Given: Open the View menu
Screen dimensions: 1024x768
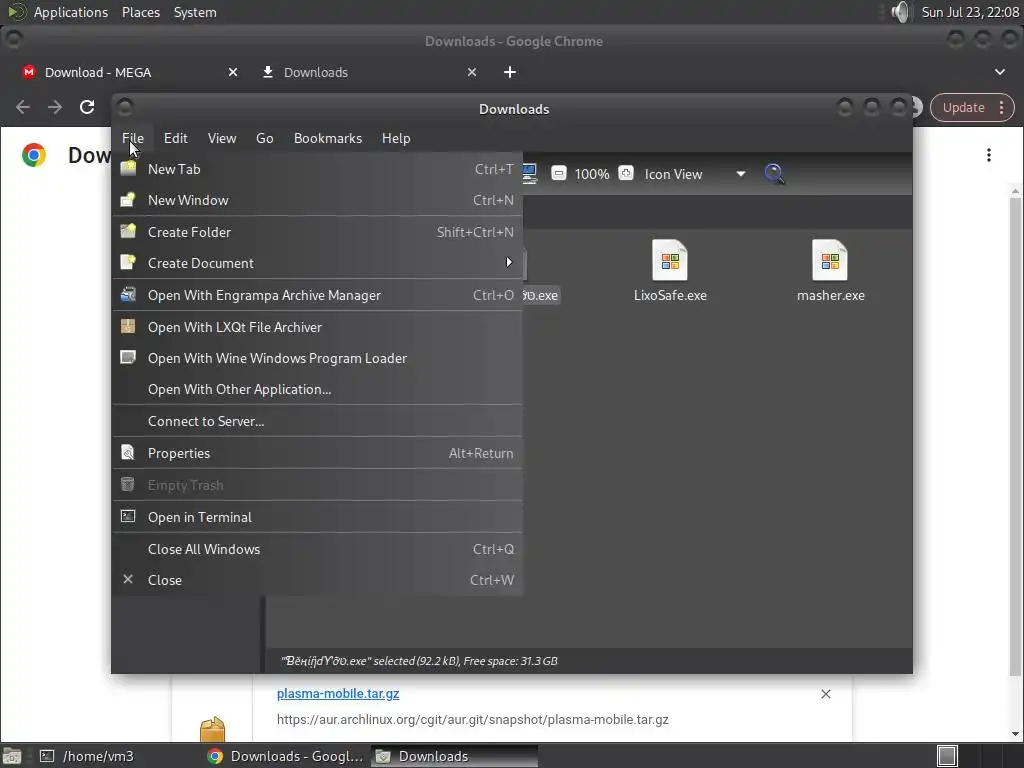Looking at the screenshot, I should (x=222, y=138).
